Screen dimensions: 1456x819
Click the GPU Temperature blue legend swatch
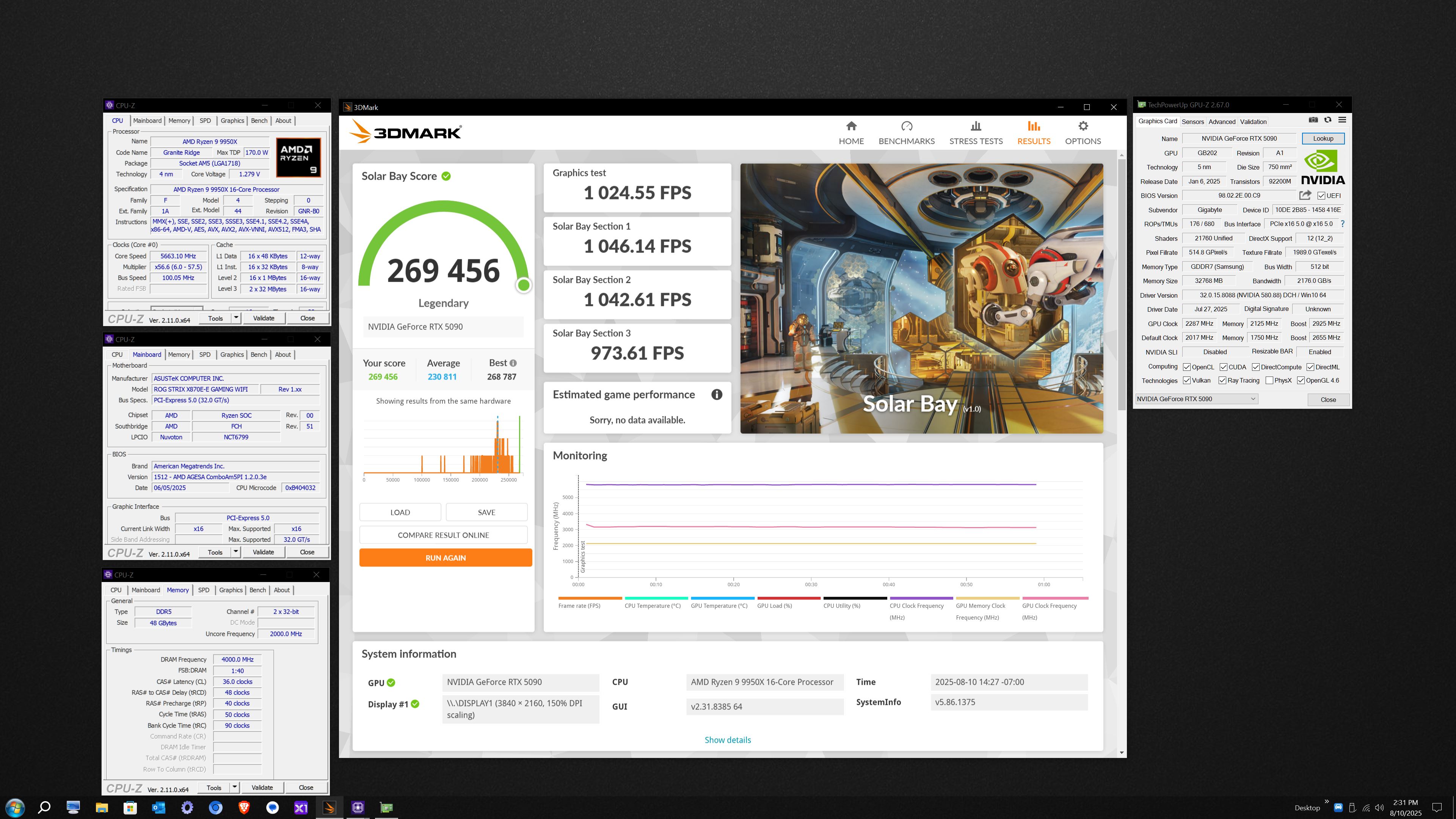tap(722, 598)
